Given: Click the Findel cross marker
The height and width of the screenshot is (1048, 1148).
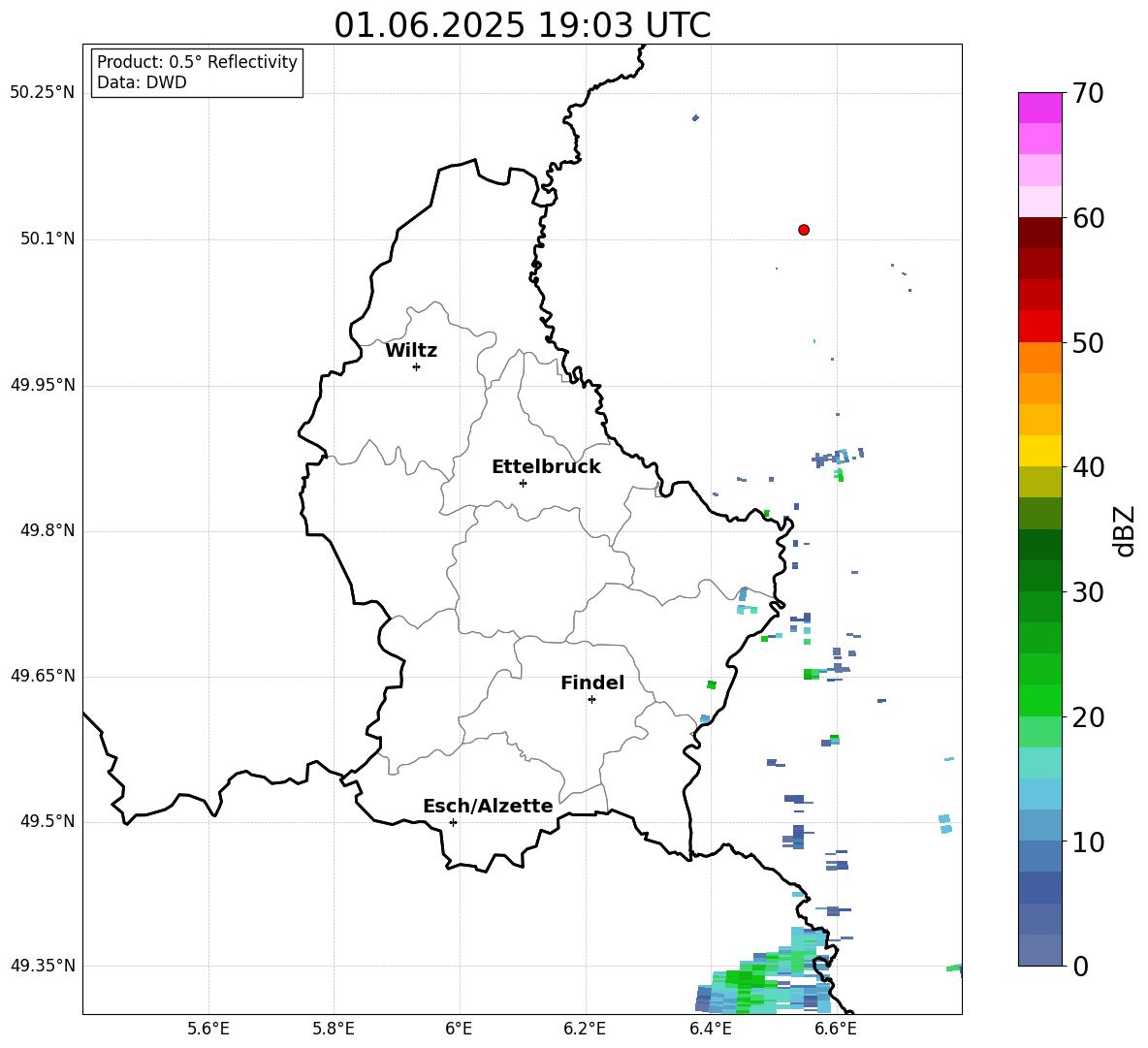Looking at the screenshot, I should [591, 700].
